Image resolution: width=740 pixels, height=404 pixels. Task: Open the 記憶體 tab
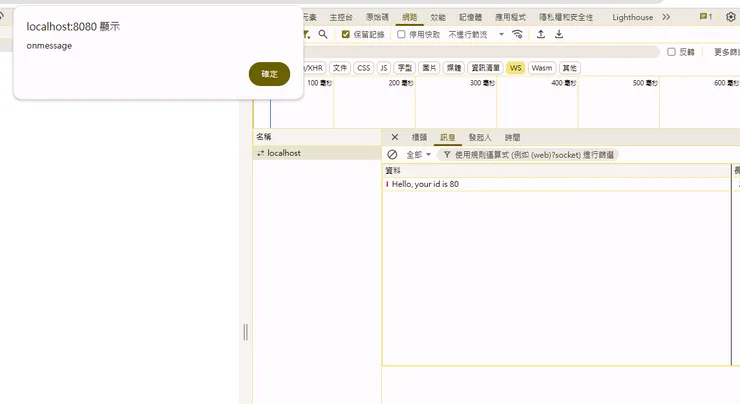click(x=471, y=17)
